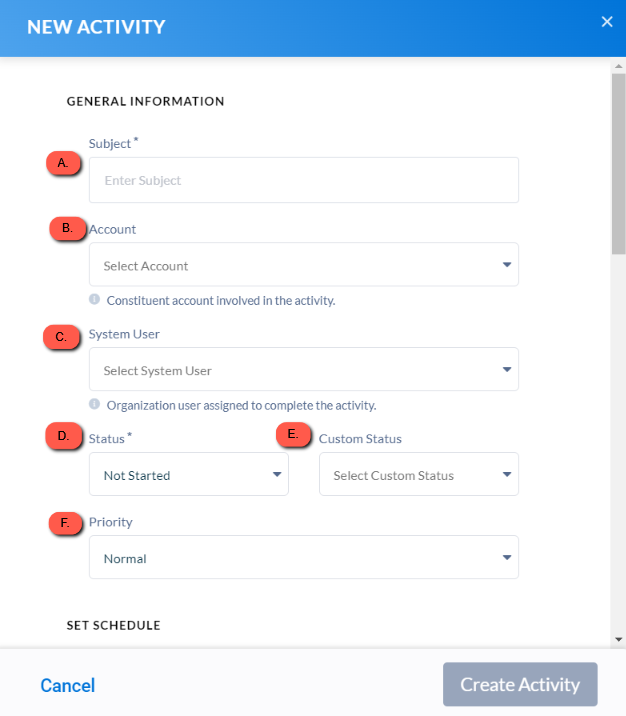Click the Cancel link
The height and width of the screenshot is (716, 626).
point(68,685)
